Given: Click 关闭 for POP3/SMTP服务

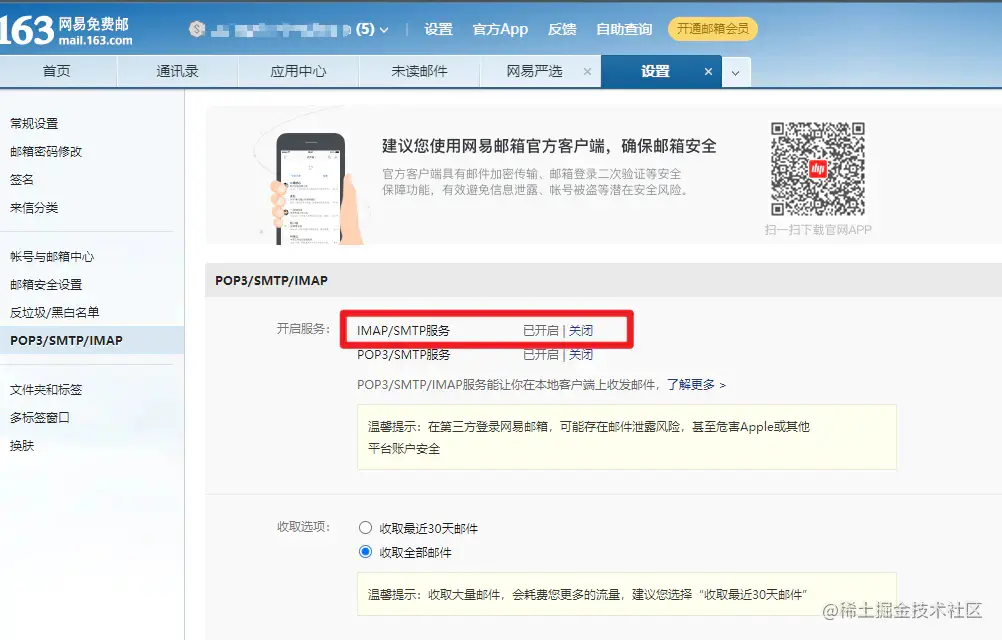Looking at the screenshot, I should (x=581, y=354).
